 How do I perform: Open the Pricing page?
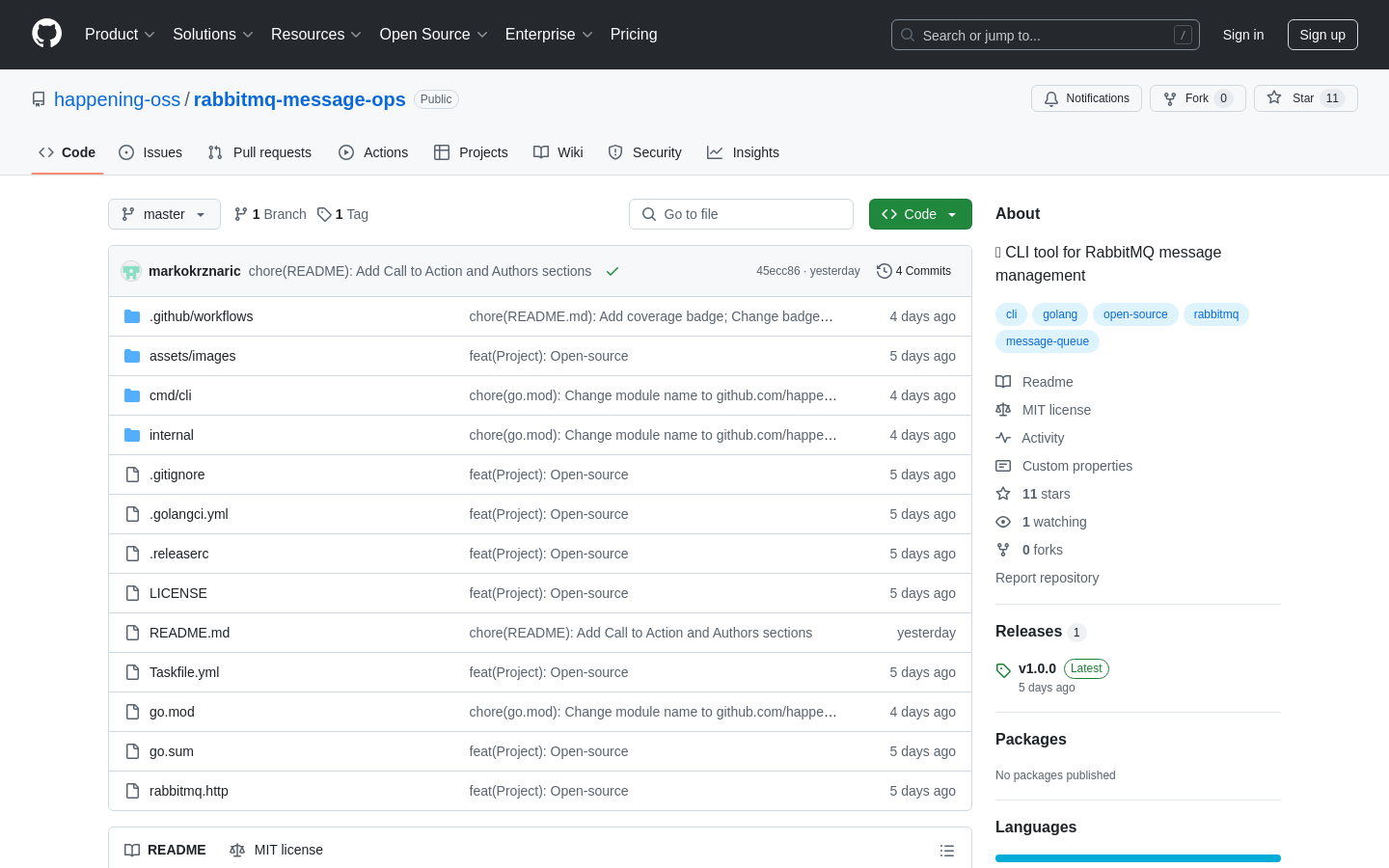click(x=634, y=35)
